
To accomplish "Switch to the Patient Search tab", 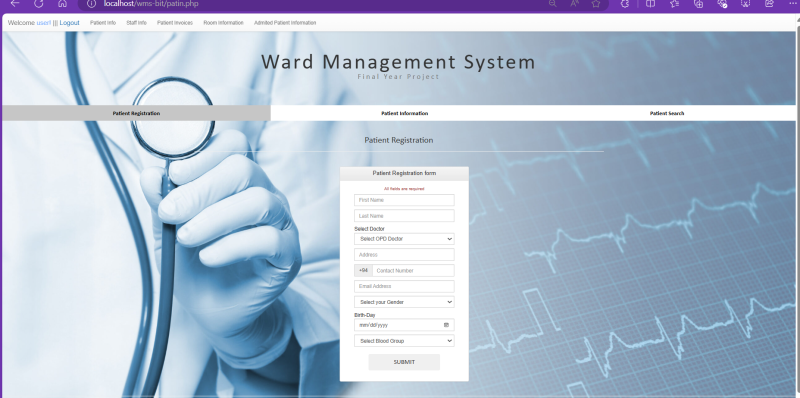I will coord(667,113).
